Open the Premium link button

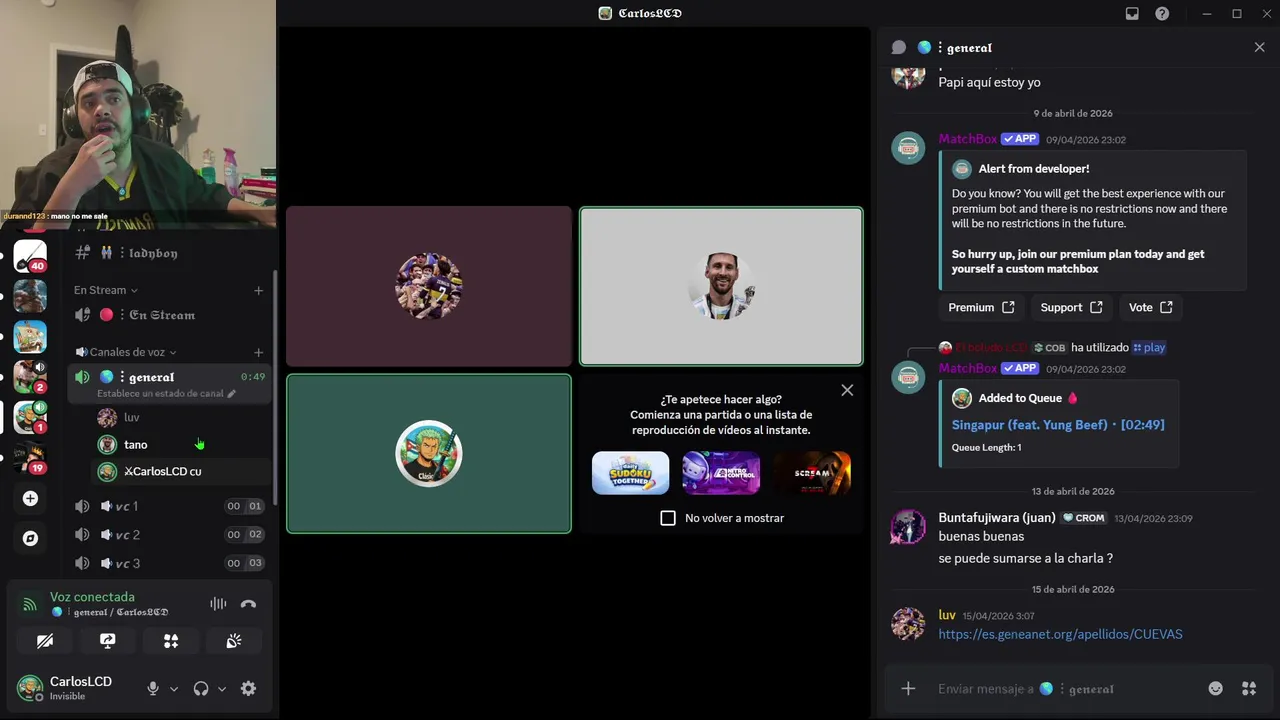point(981,307)
